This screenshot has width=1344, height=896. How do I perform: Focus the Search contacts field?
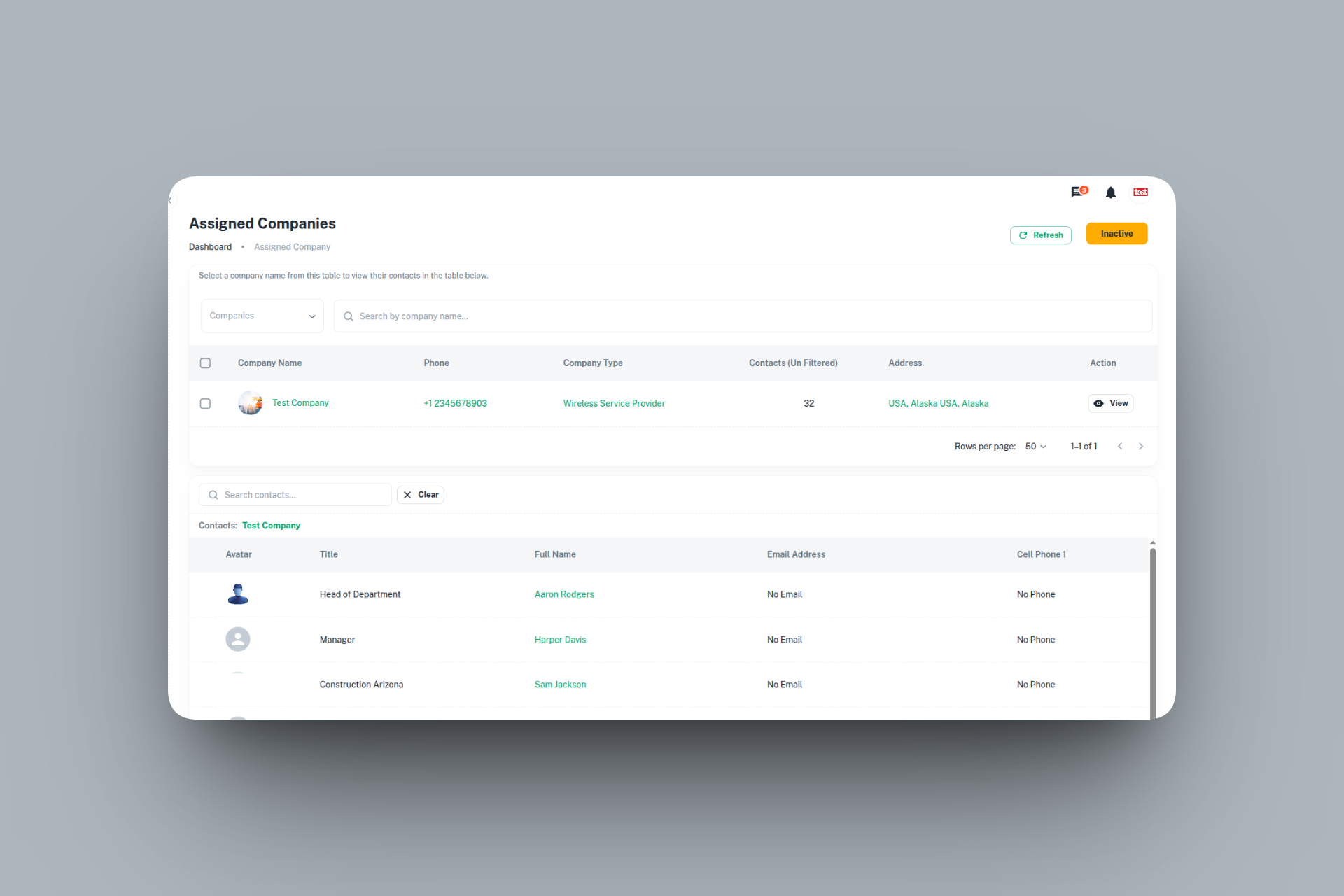point(295,495)
